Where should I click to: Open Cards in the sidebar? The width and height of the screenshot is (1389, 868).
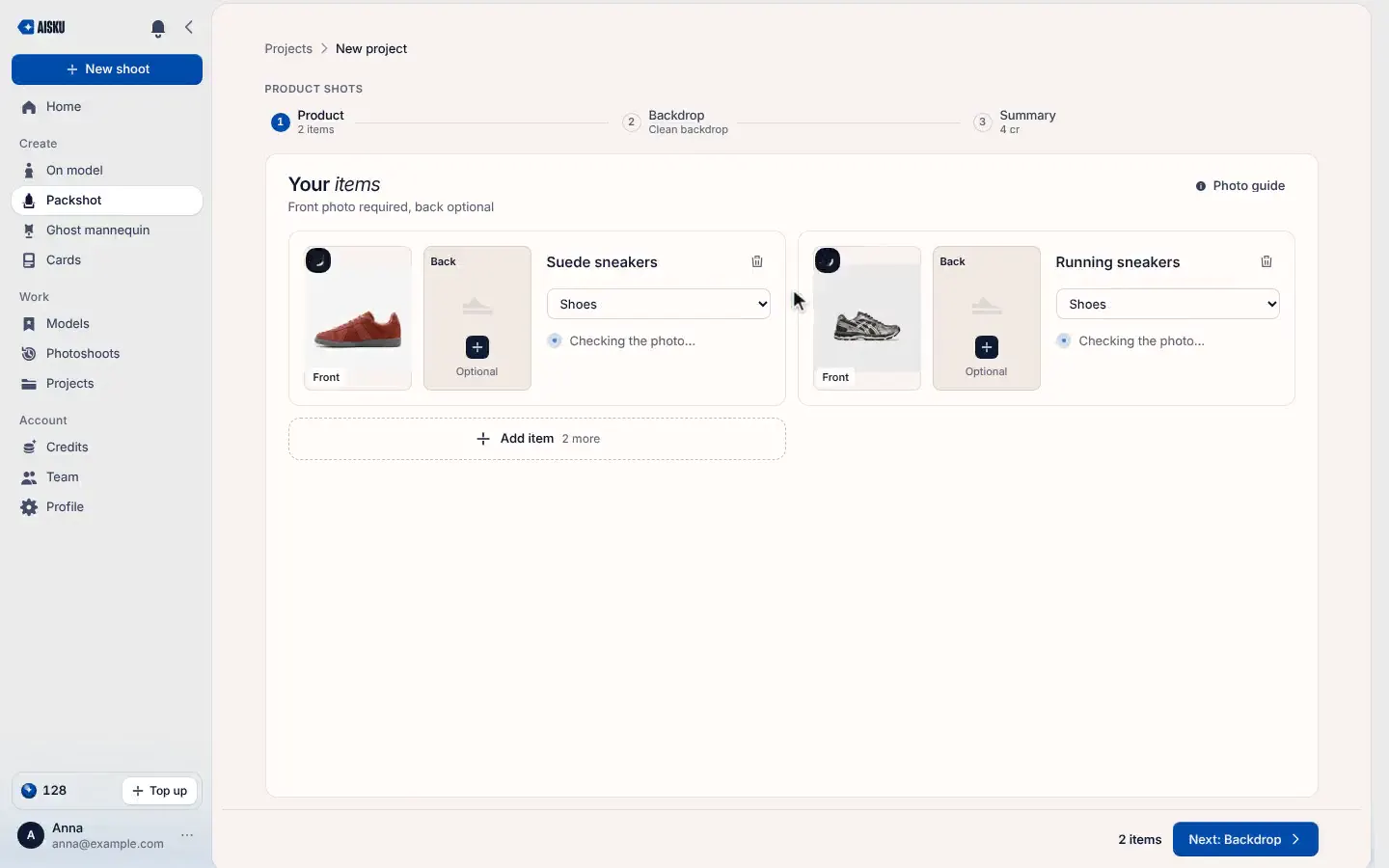tap(107, 260)
